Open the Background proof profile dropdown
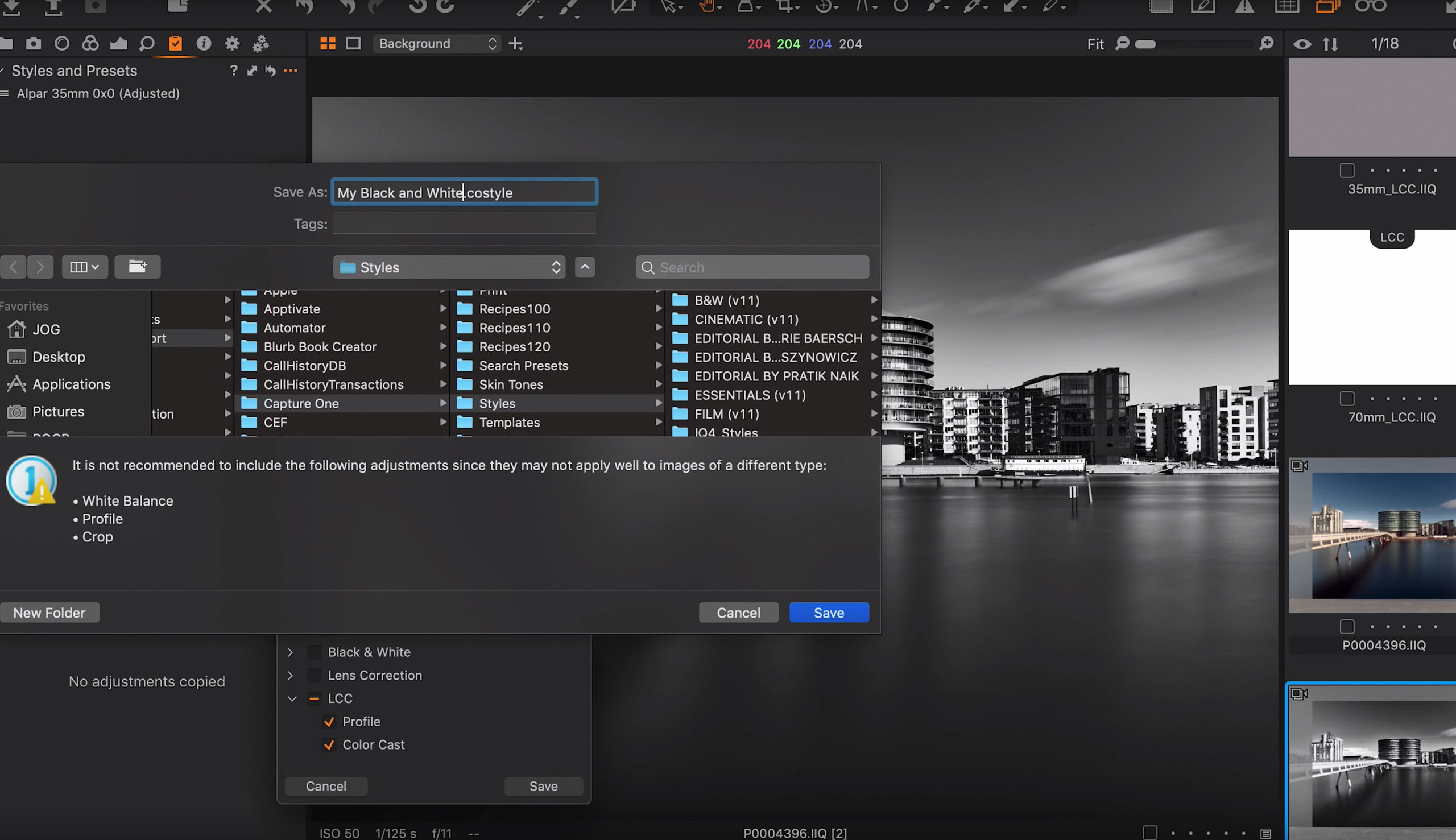Viewport: 1456px width, 840px height. tap(437, 43)
